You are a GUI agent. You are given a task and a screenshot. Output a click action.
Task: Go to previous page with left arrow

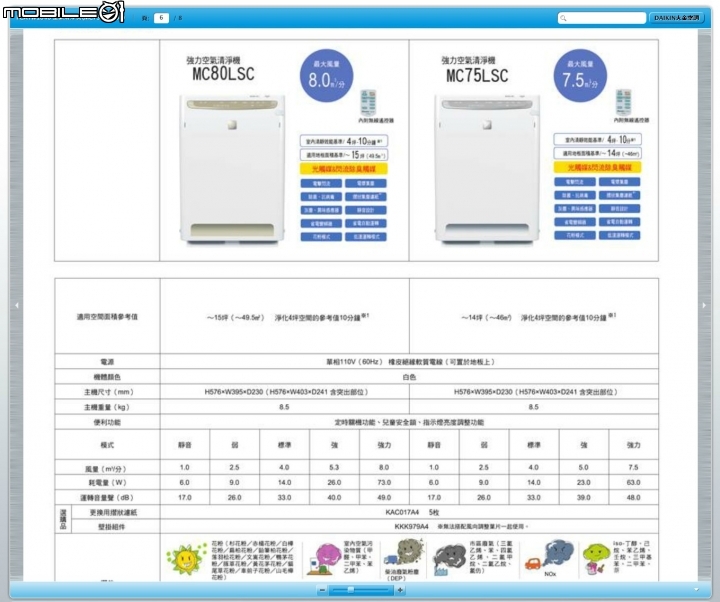coord(17,305)
